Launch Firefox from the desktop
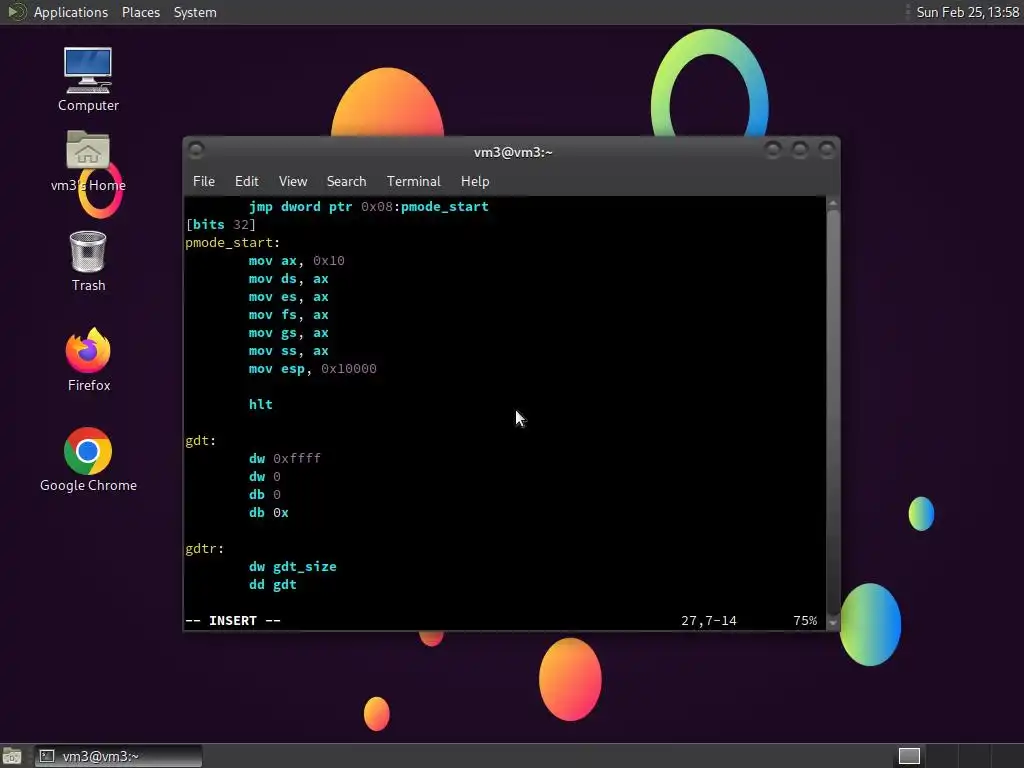This screenshot has height=768, width=1024. point(88,360)
